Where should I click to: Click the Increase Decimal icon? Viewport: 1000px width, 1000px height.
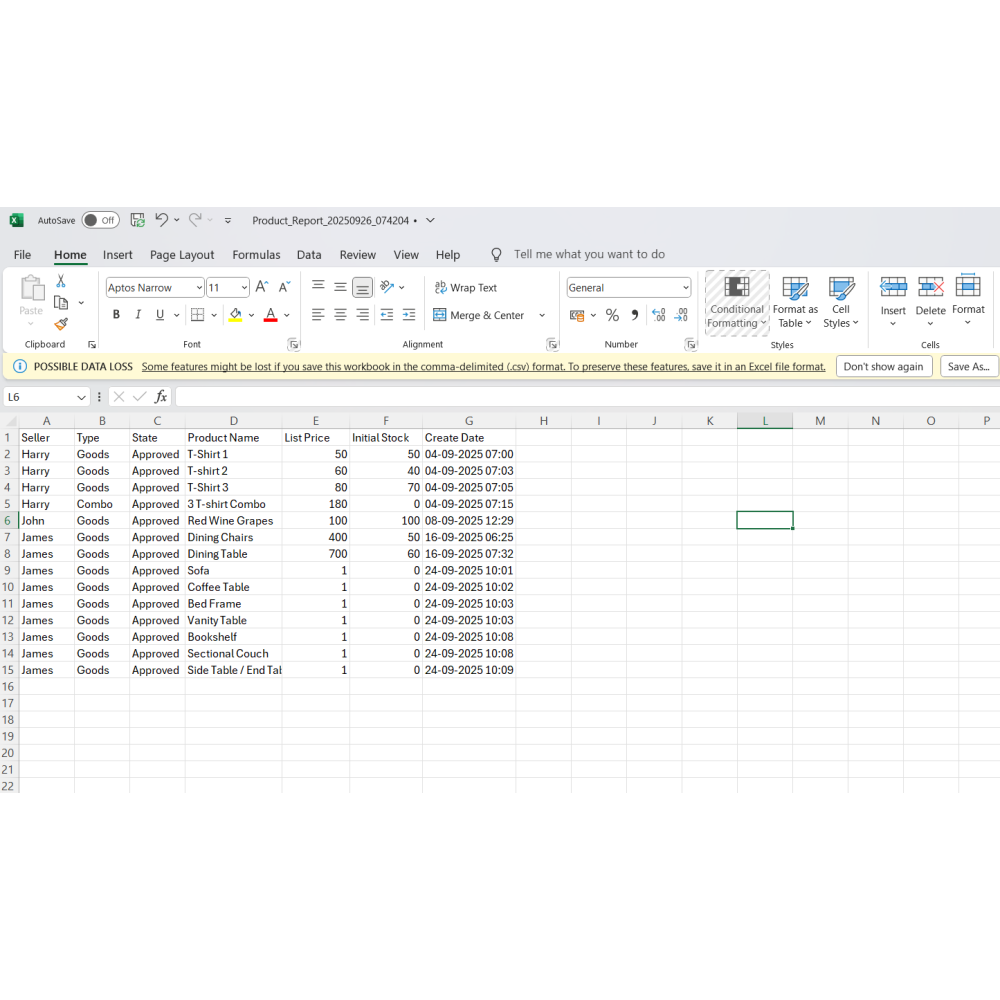658,315
